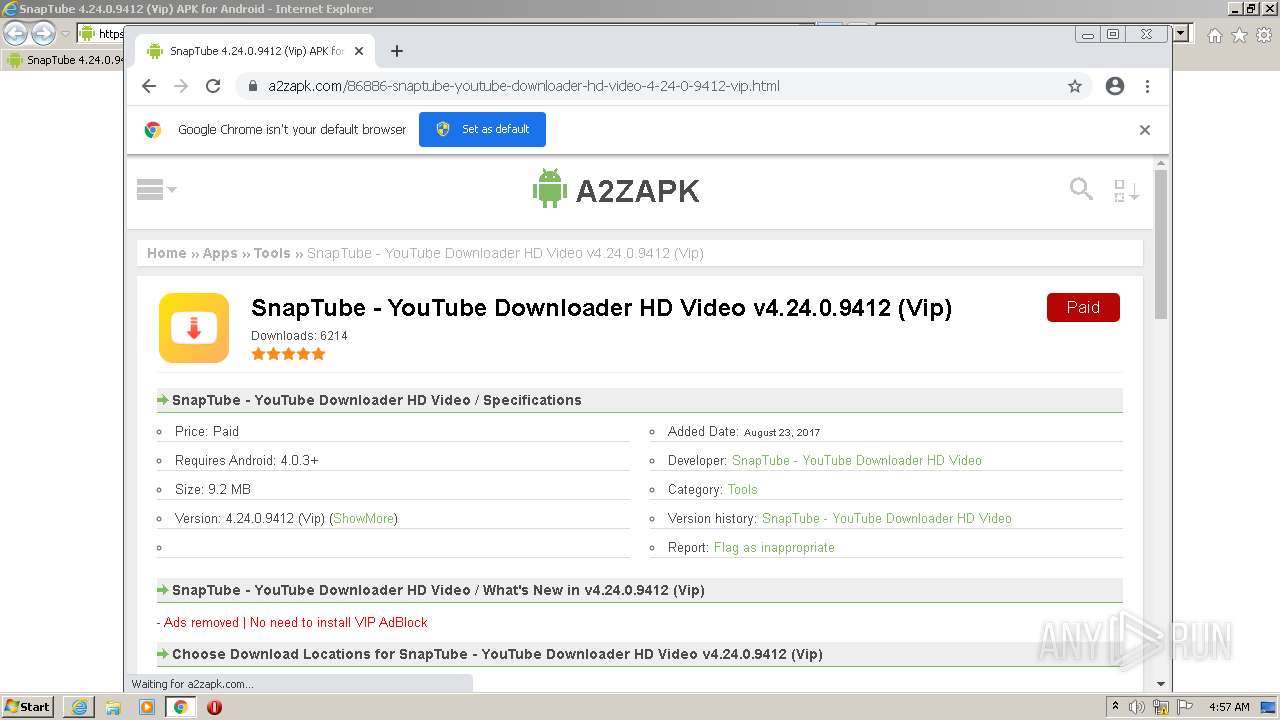This screenshot has width=1280, height=720.
Task: Open a new Chrome tab
Action: click(397, 51)
